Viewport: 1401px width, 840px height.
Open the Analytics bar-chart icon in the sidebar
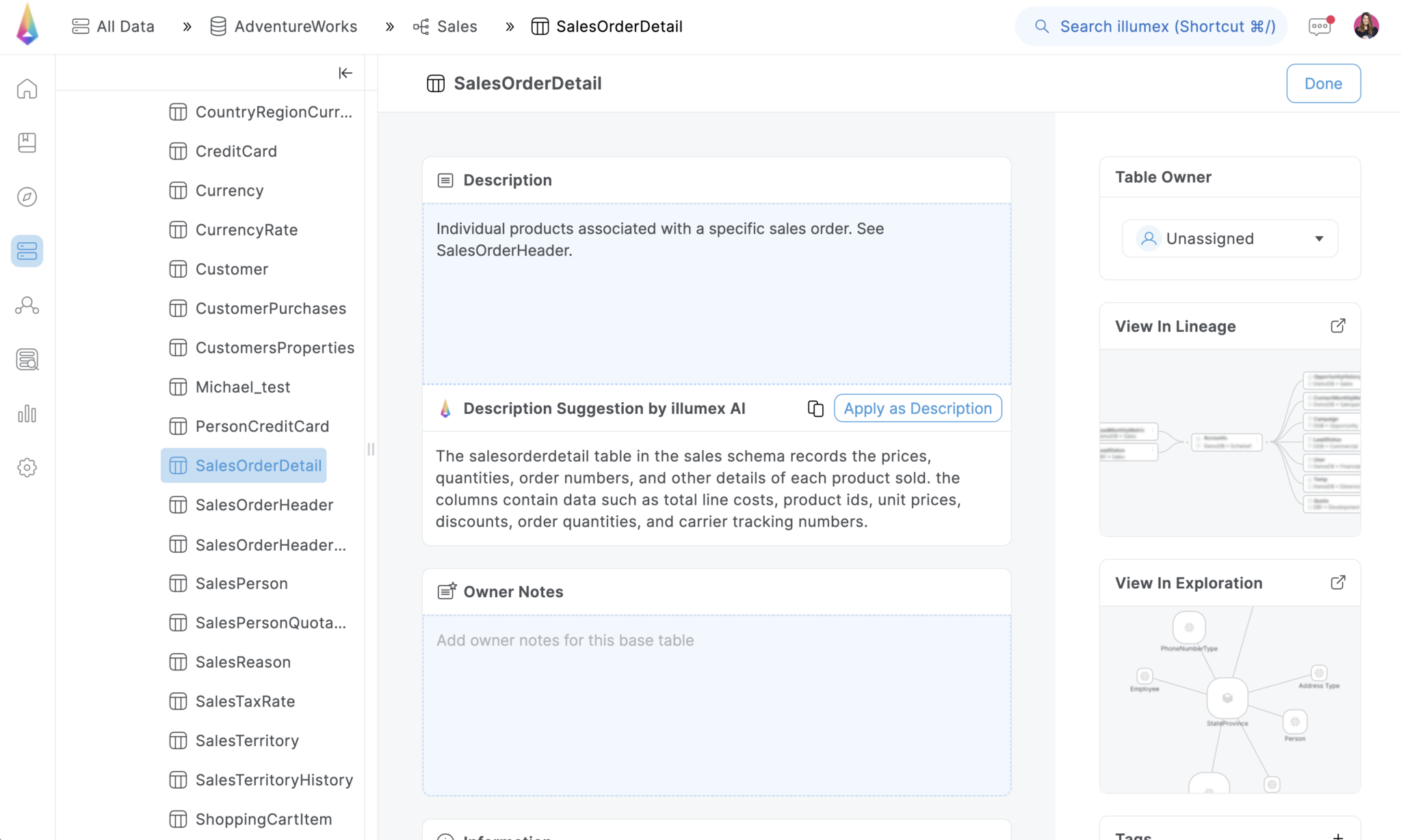point(27,413)
